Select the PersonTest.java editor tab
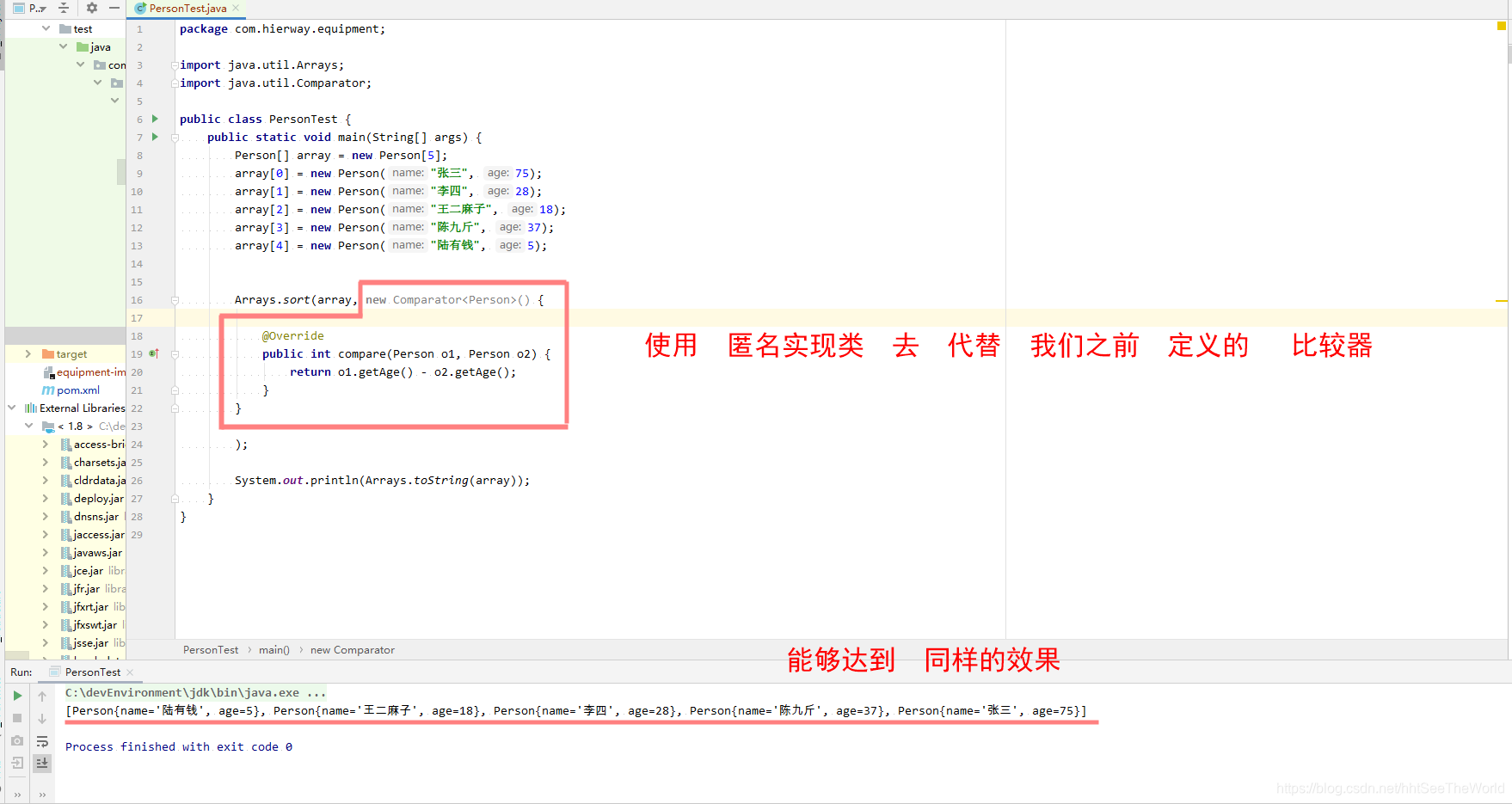 click(x=187, y=9)
